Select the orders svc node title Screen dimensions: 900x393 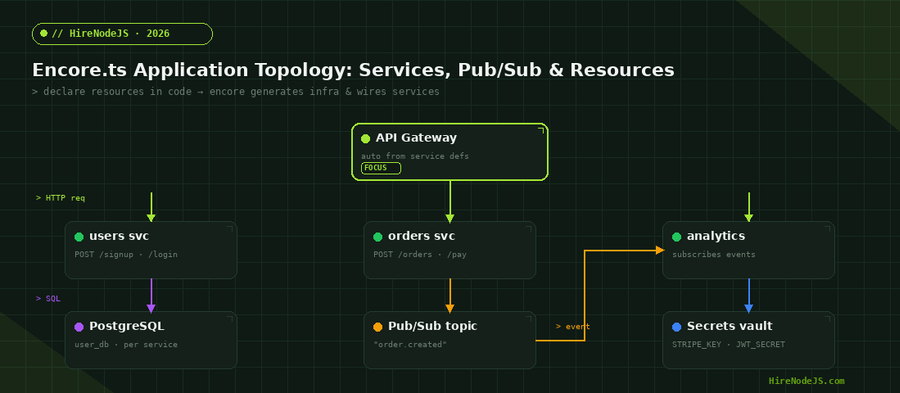[422, 236]
